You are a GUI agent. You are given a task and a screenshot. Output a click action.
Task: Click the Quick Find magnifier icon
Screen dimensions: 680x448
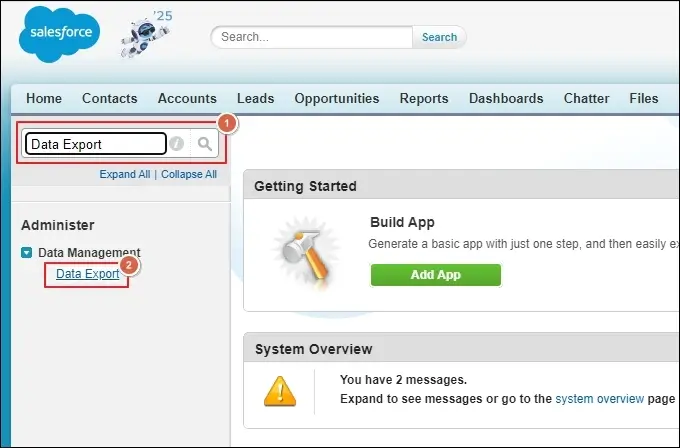205,144
